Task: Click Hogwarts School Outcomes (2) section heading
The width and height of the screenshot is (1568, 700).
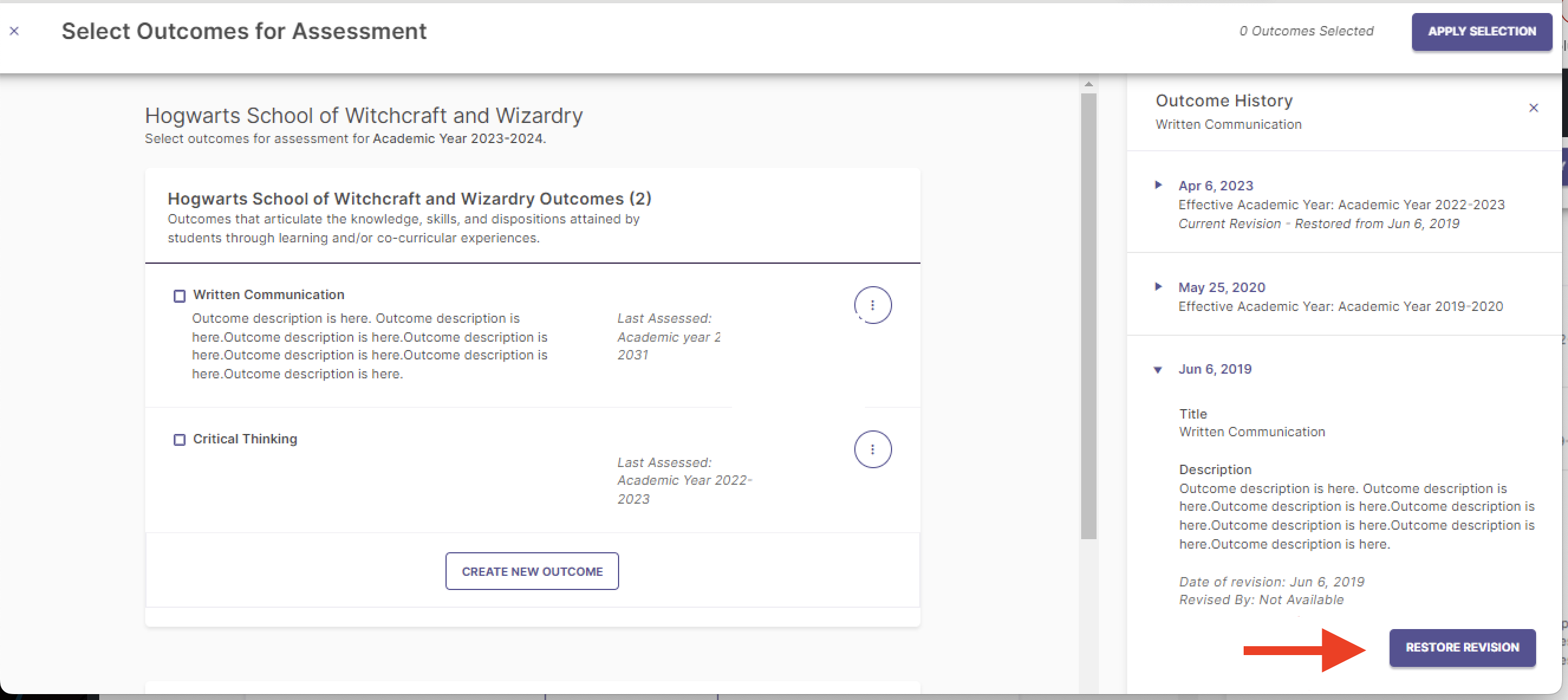Action: (409, 199)
